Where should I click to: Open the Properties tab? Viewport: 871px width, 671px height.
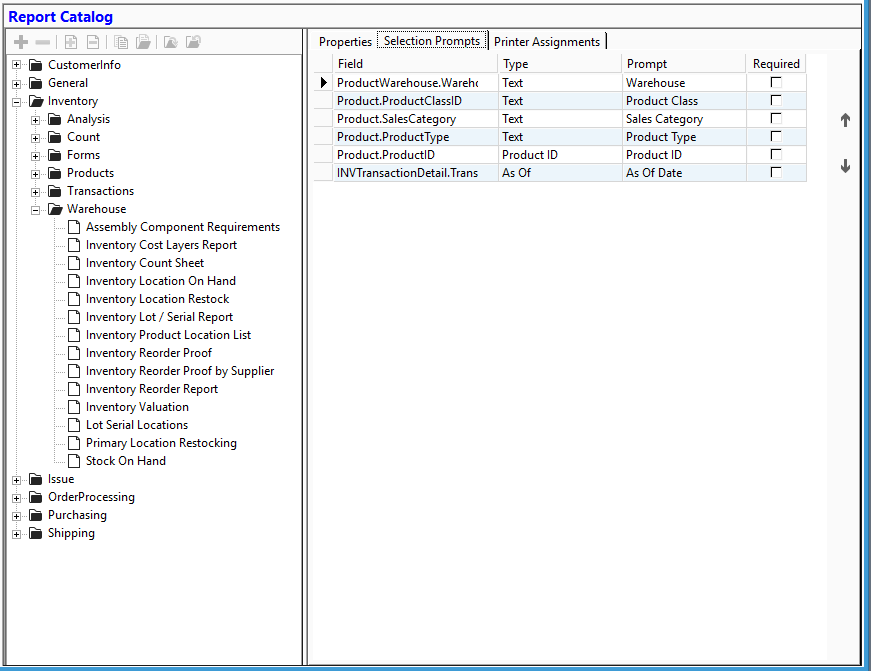click(345, 42)
